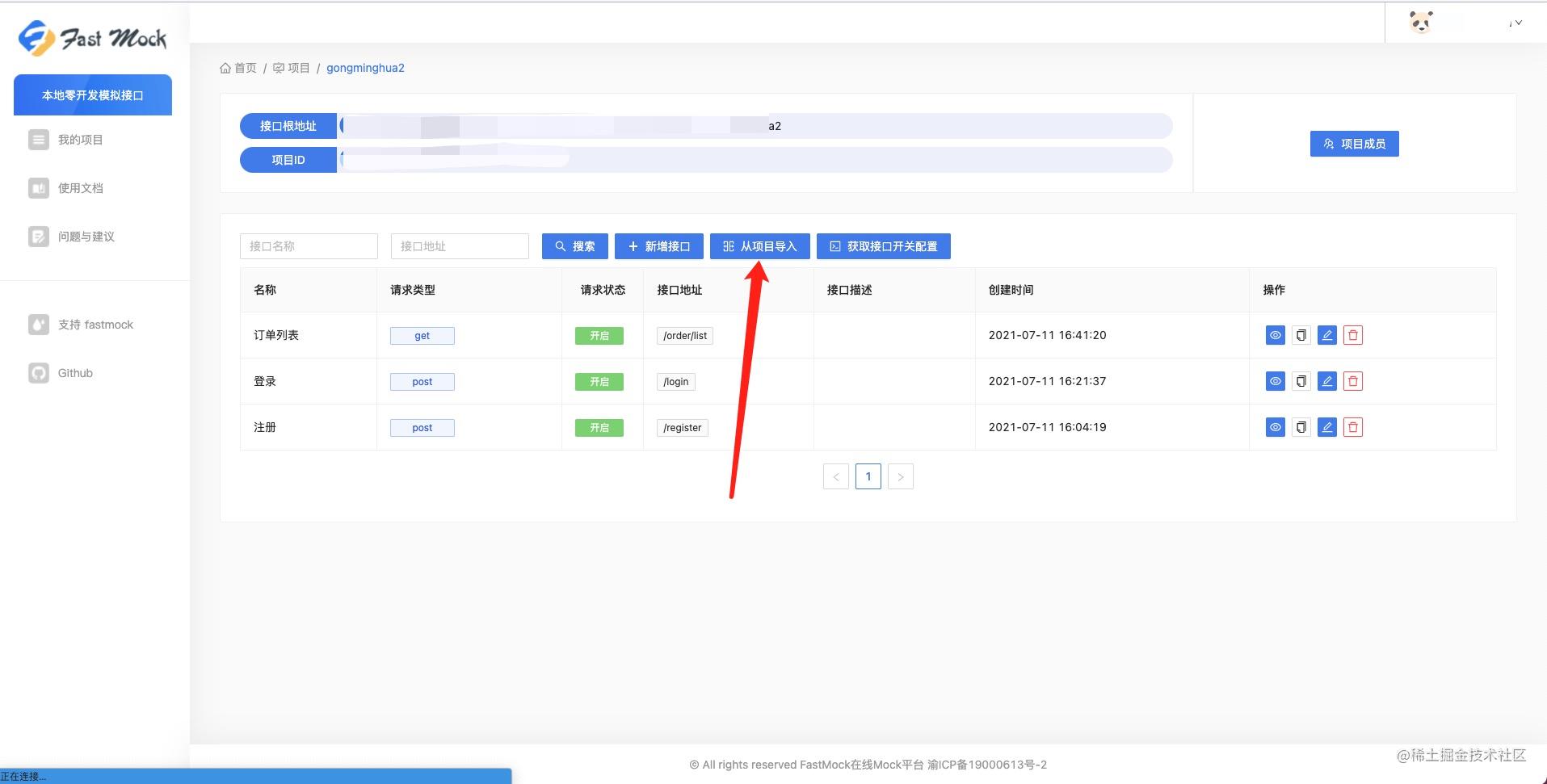Screen dimensions: 1547x784
Task: Click the next page arrow
Action: point(901,476)
